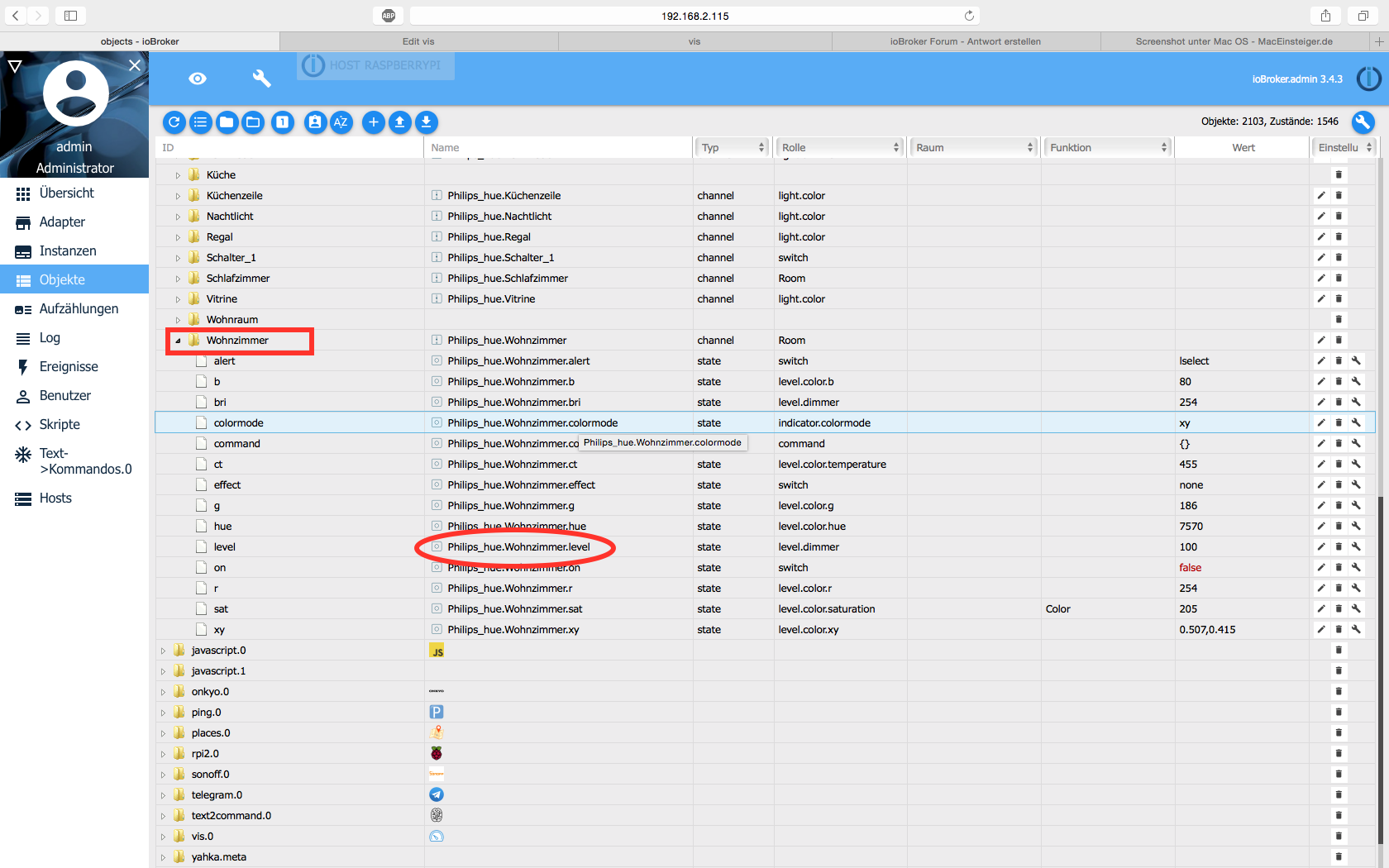1389x868 pixels.
Task: Open a new Safari tab with plus
Action: 1378,41
